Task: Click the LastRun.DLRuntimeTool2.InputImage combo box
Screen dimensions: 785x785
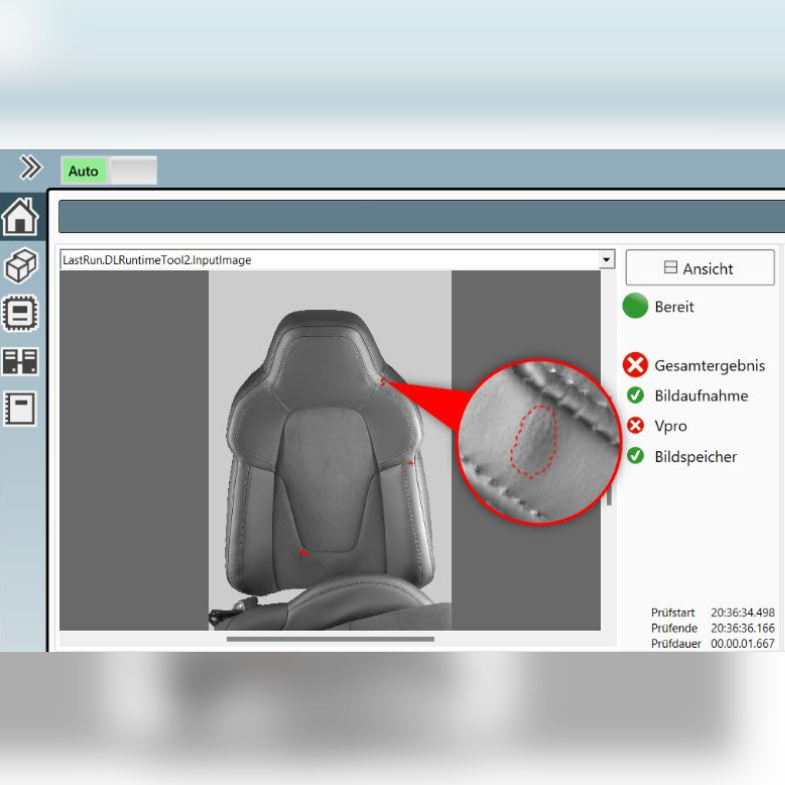Action: (x=328, y=260)
